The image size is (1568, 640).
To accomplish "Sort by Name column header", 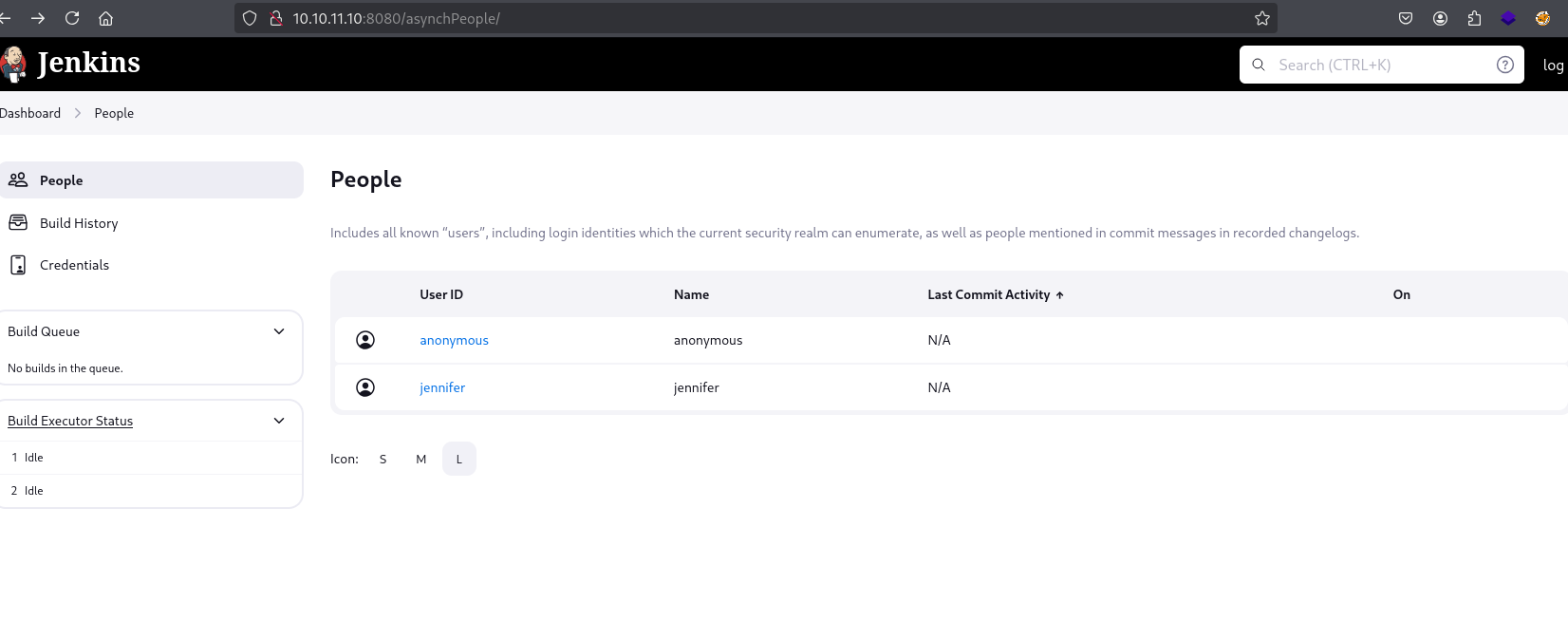I will click(x=691, y=294).
